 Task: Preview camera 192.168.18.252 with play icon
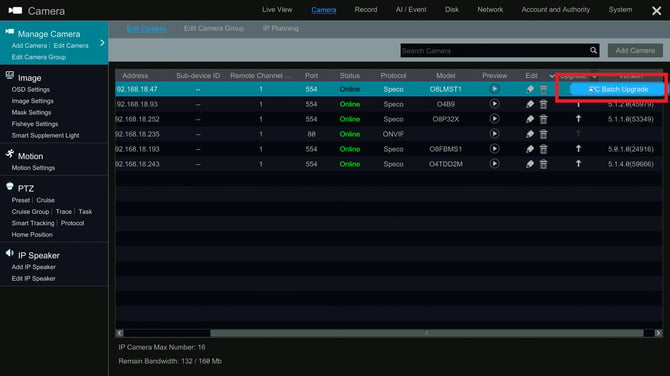494,119
